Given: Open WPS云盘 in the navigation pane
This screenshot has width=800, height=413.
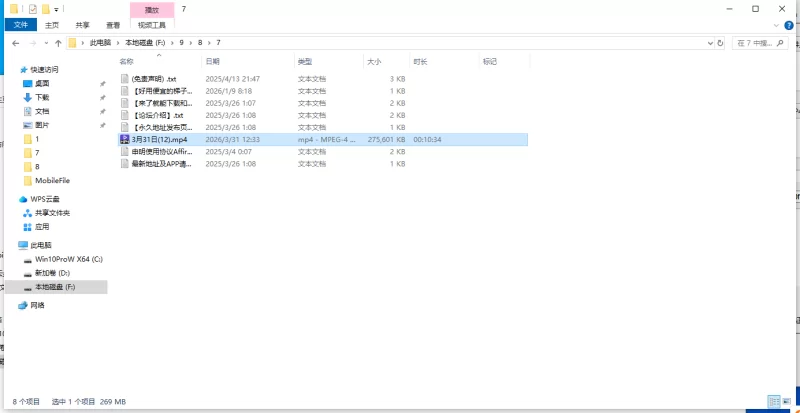Looking at the screenshot, I should coord(44,199).
